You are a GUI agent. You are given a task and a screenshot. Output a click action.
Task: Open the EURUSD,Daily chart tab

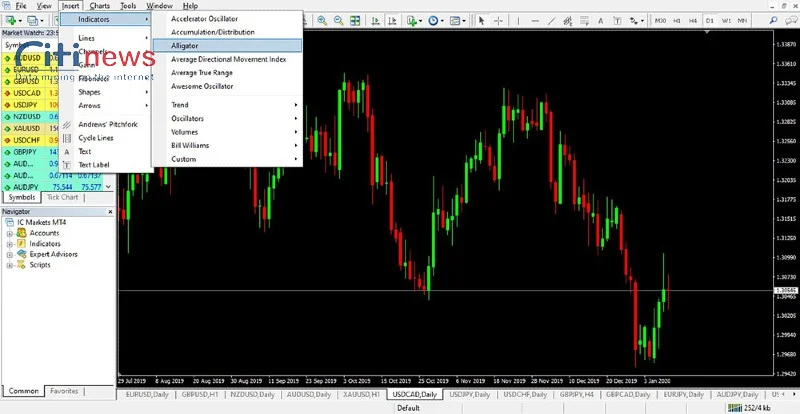[x=146, y=395]
